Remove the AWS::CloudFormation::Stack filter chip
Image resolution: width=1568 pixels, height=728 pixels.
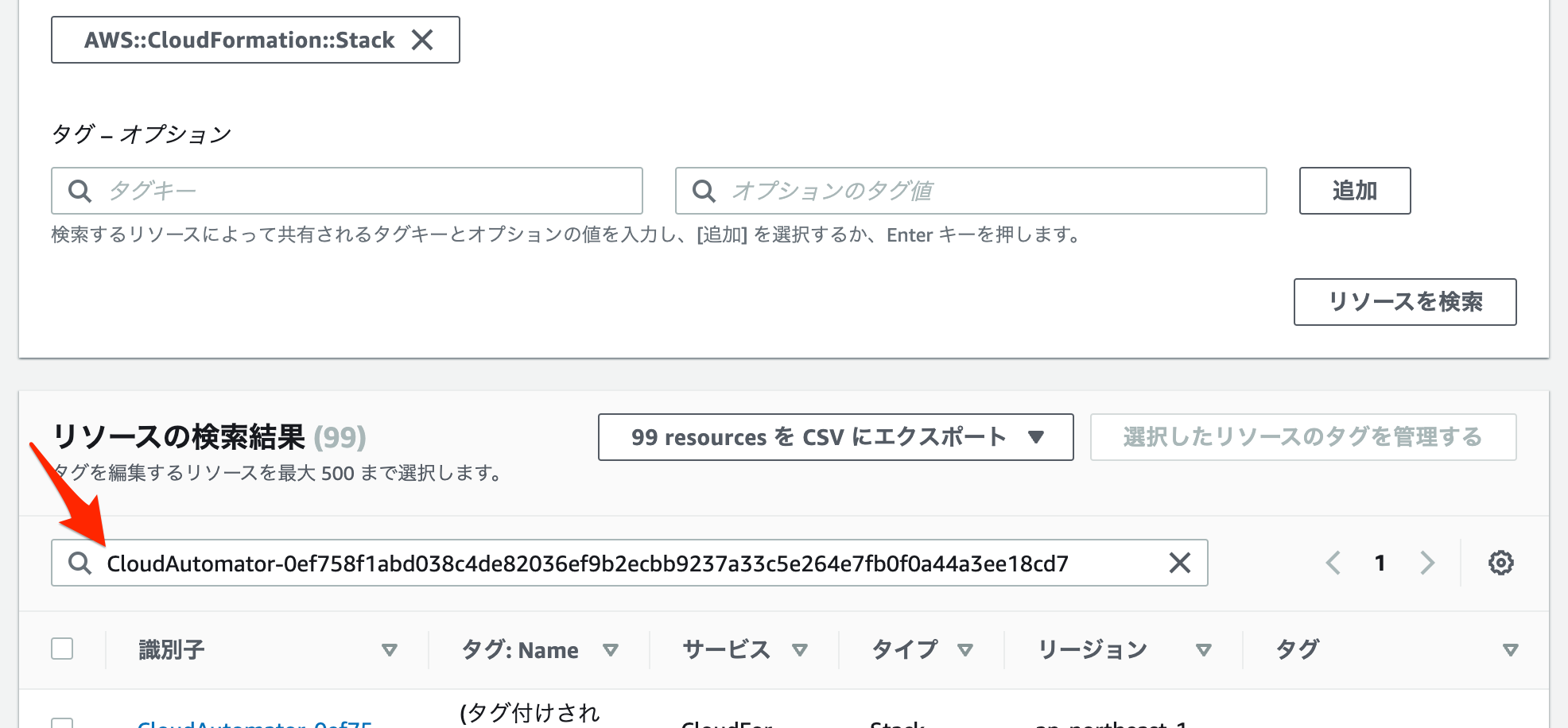pos(422,40)
